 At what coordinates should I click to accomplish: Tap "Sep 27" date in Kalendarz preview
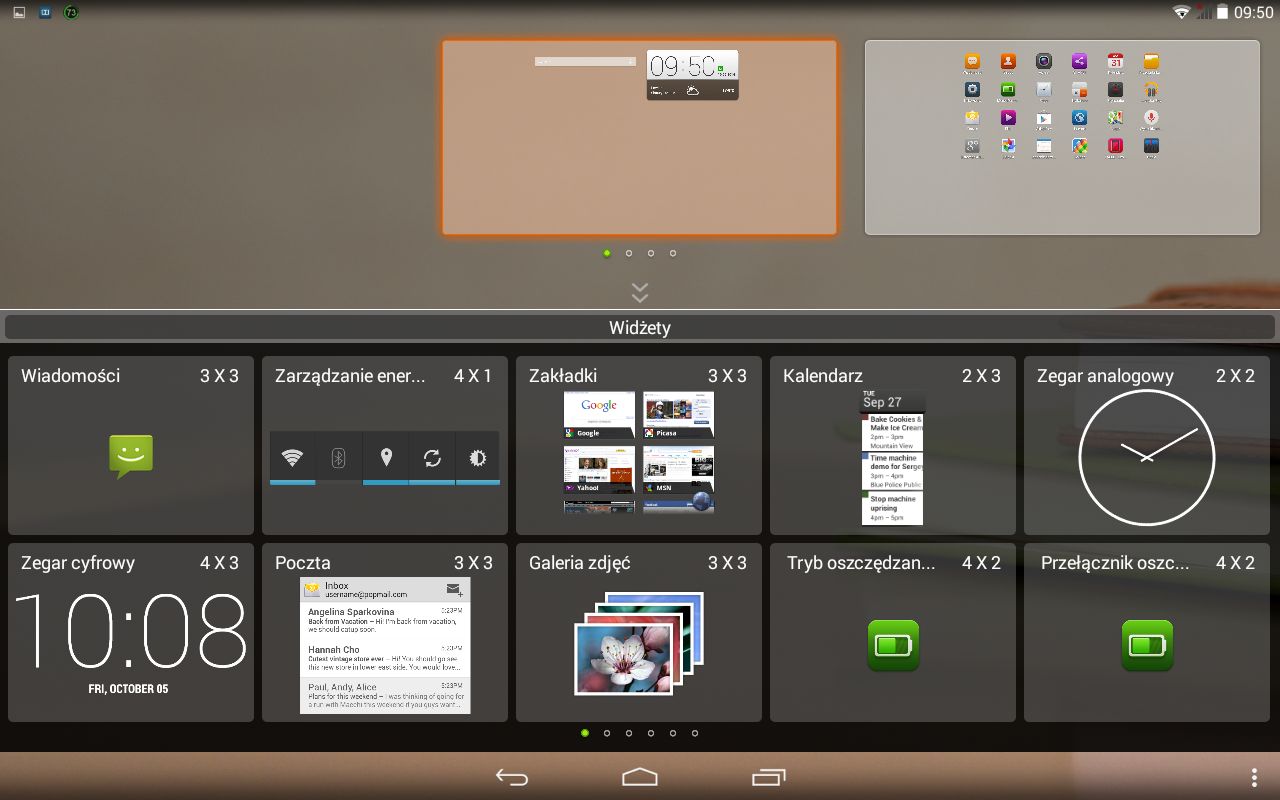pyautogui.click(x=882, y=402)
